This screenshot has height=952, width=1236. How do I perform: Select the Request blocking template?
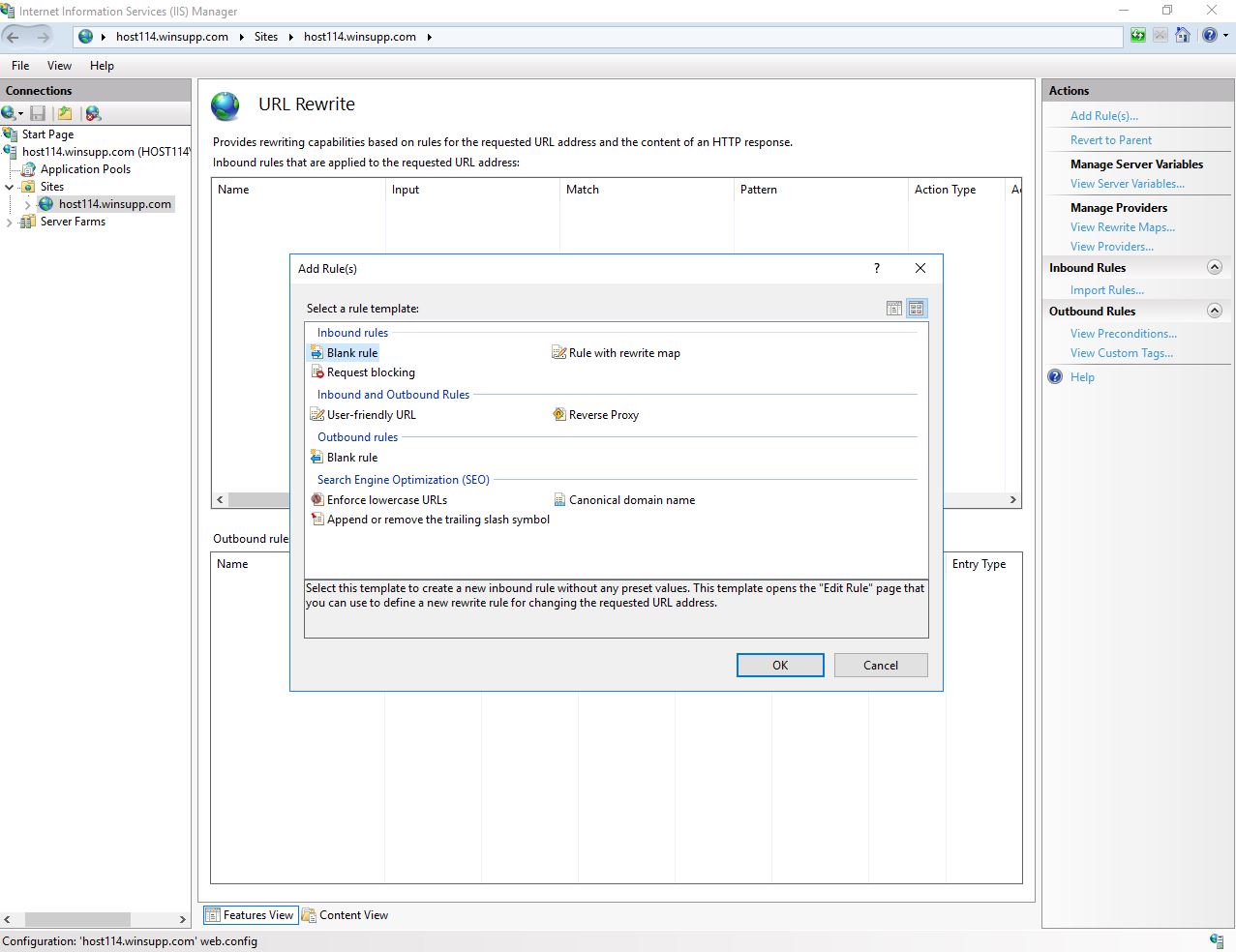pyautogui.click(x=363, y=372)
